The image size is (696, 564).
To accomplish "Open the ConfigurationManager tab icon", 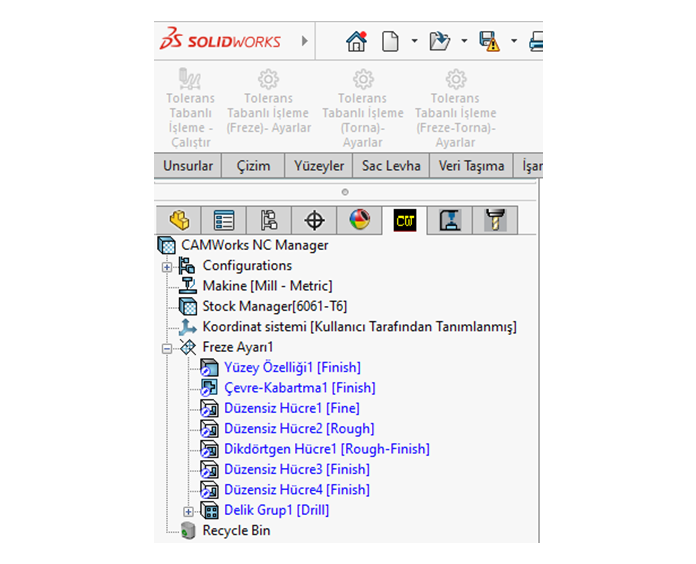I will (x=269, y=220).
